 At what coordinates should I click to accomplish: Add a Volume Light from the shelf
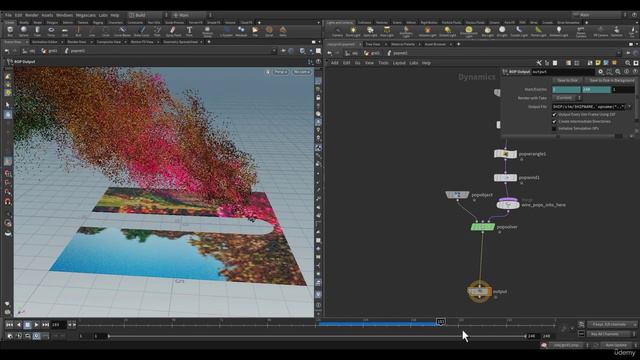click(x=427, y=31)
